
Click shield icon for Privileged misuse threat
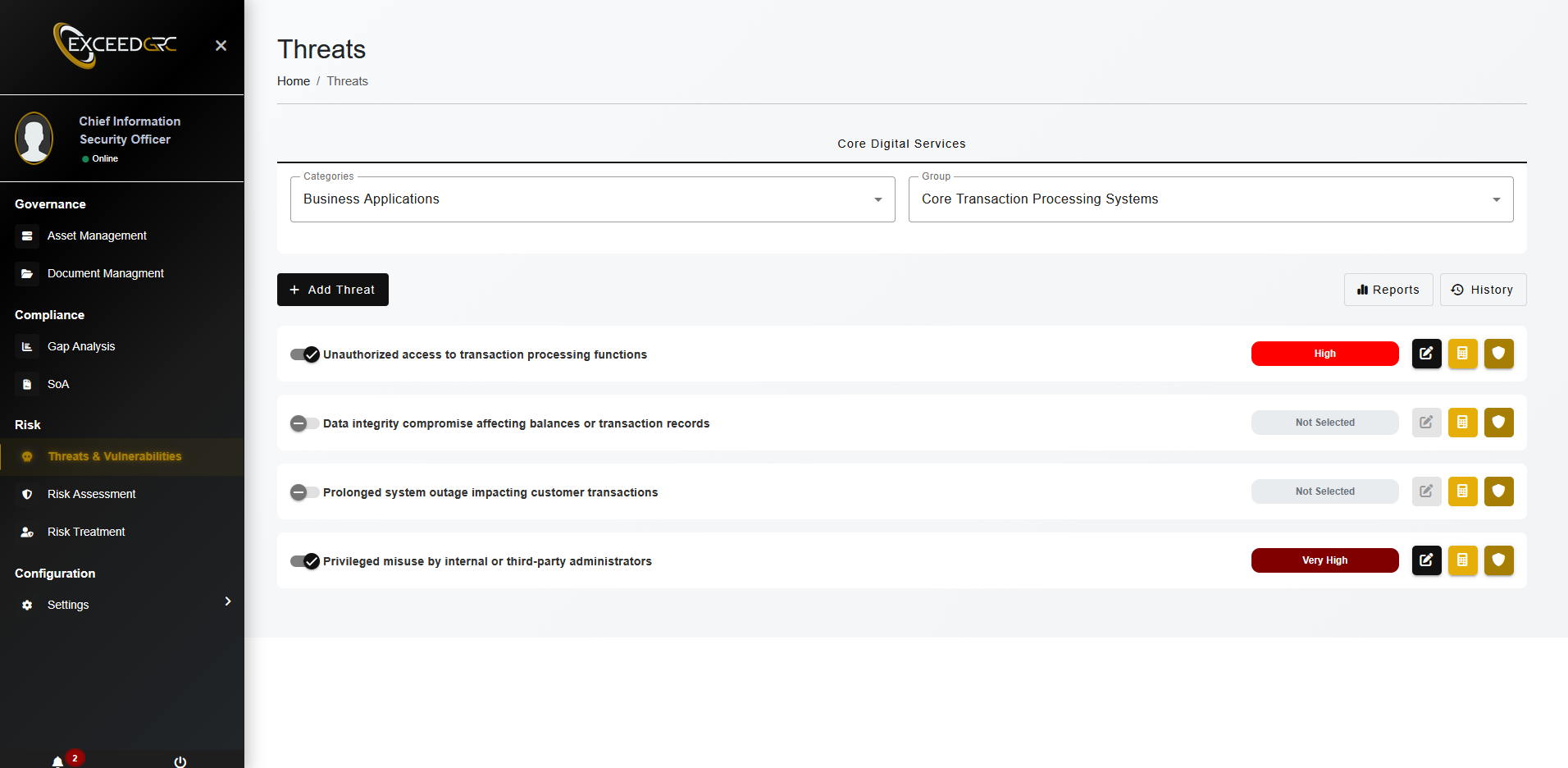click(x=1498, y=560)
